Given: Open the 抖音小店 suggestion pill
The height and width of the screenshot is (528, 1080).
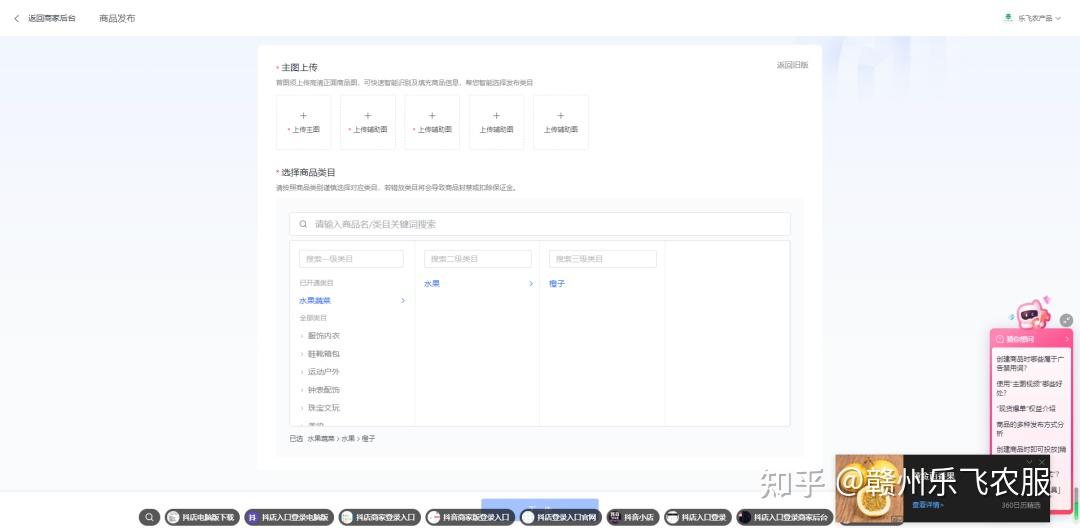Looking at the screenshot, I should [x=633, y=517].
